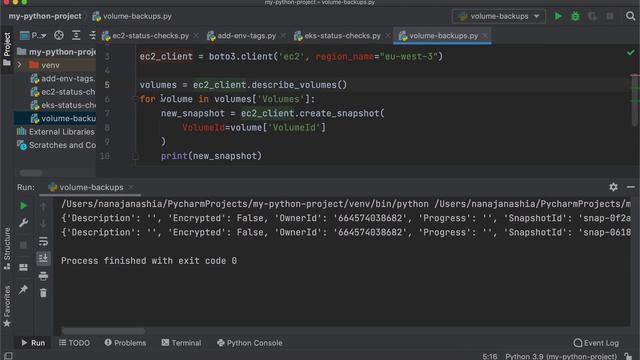
Task: Switch to eks-status-checks.py tab
Action: click(x=342, y=36)
